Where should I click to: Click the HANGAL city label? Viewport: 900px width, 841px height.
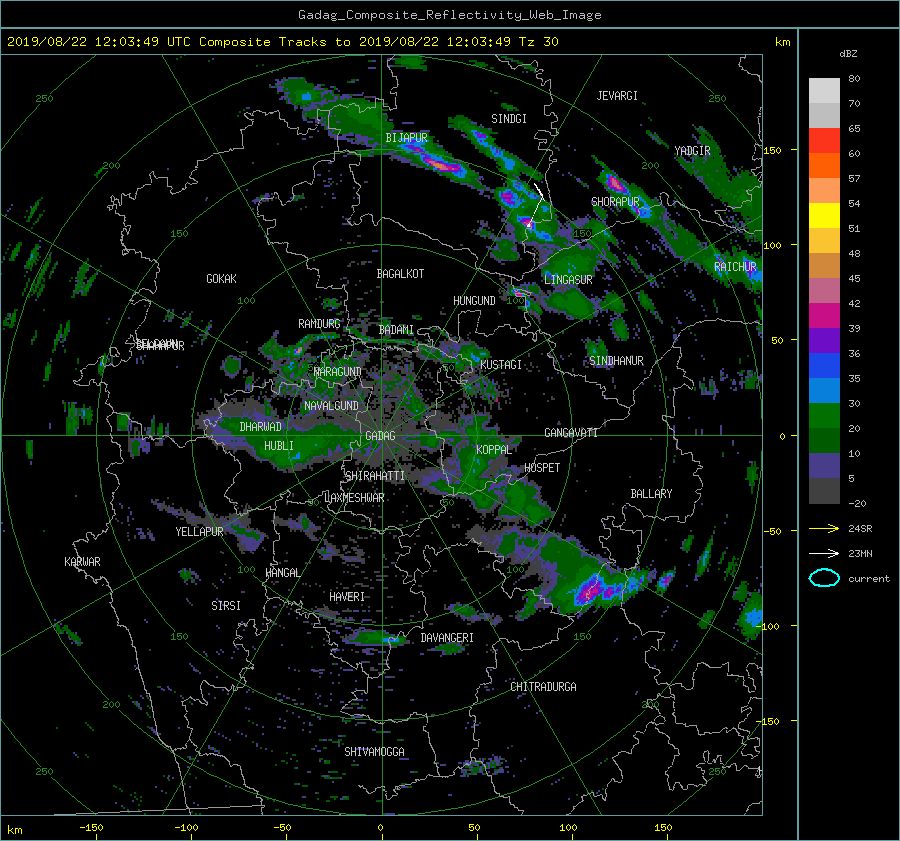pos(283,573)
